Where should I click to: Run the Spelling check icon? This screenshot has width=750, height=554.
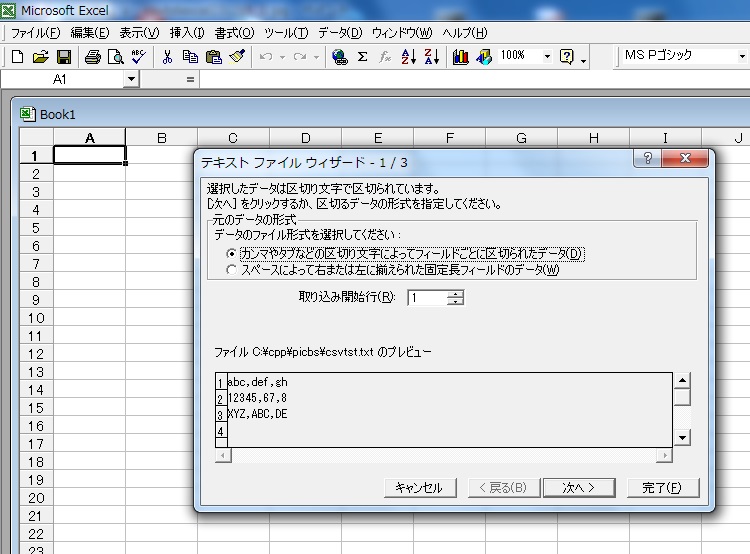139,57
